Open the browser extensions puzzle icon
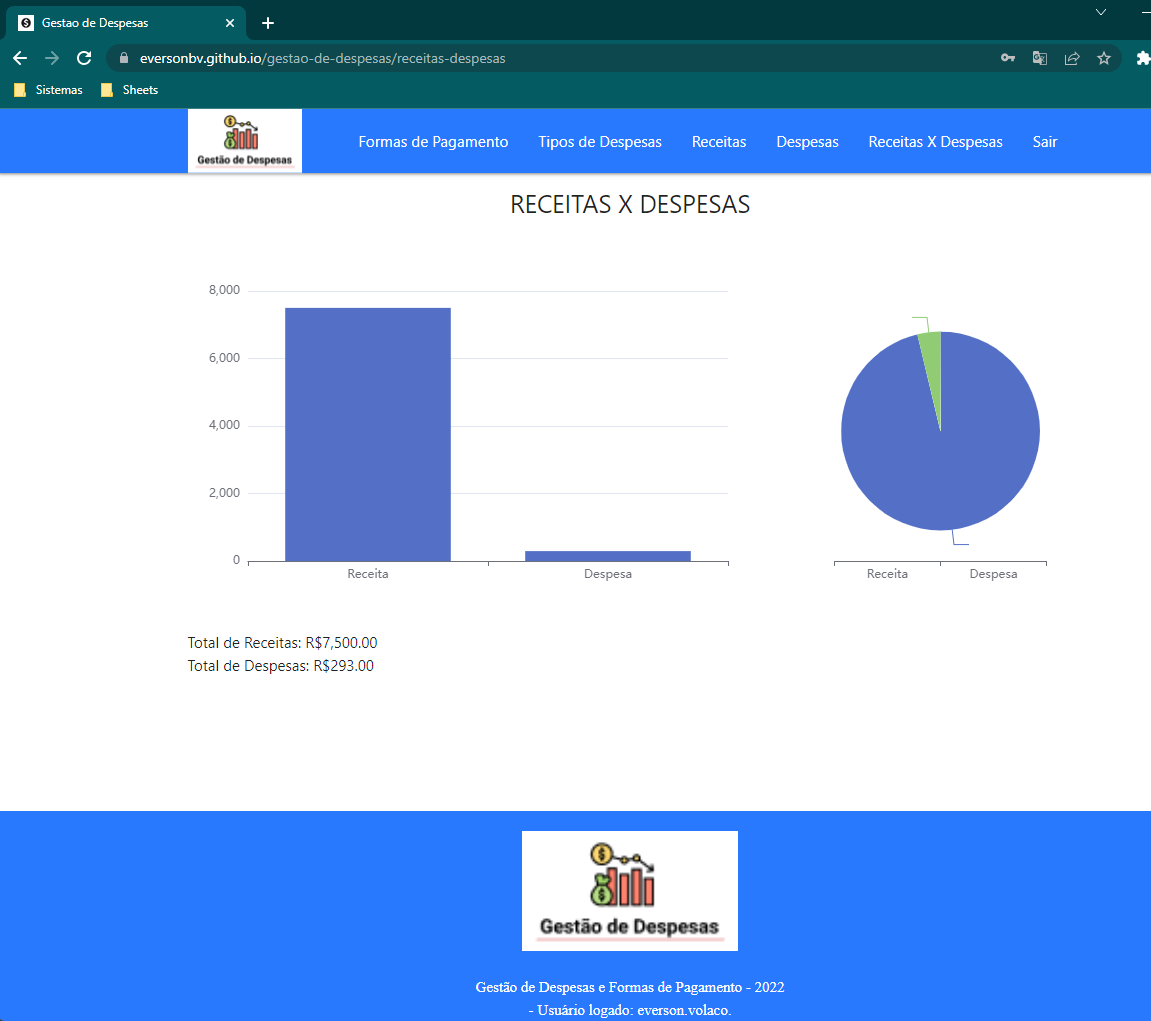Screen dimensions: 1151x1021 point(1143,58)
